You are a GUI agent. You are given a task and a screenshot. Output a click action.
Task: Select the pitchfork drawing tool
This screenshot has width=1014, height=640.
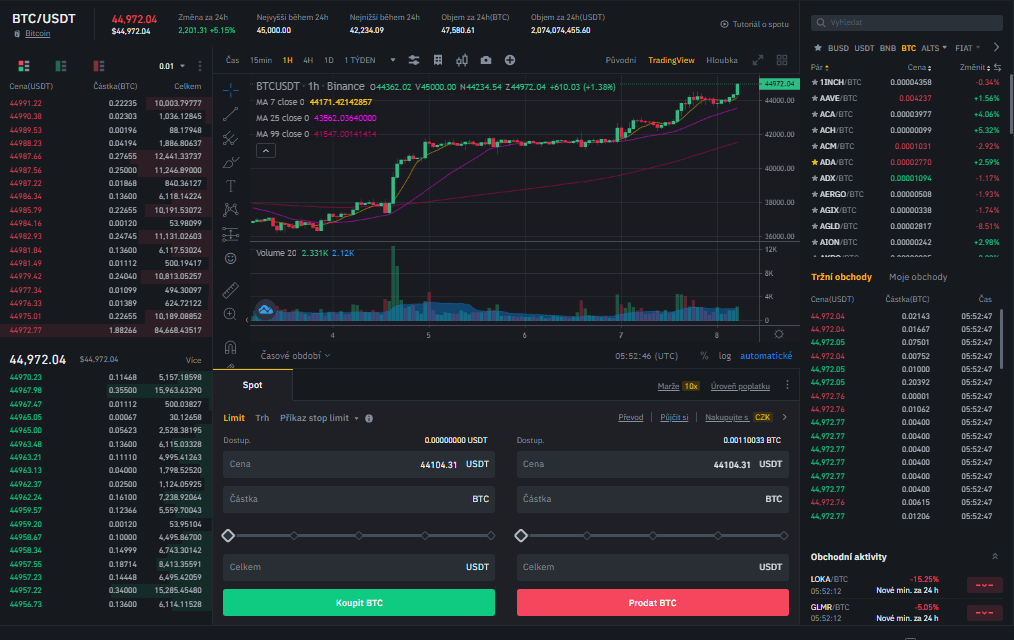[230, 138]
